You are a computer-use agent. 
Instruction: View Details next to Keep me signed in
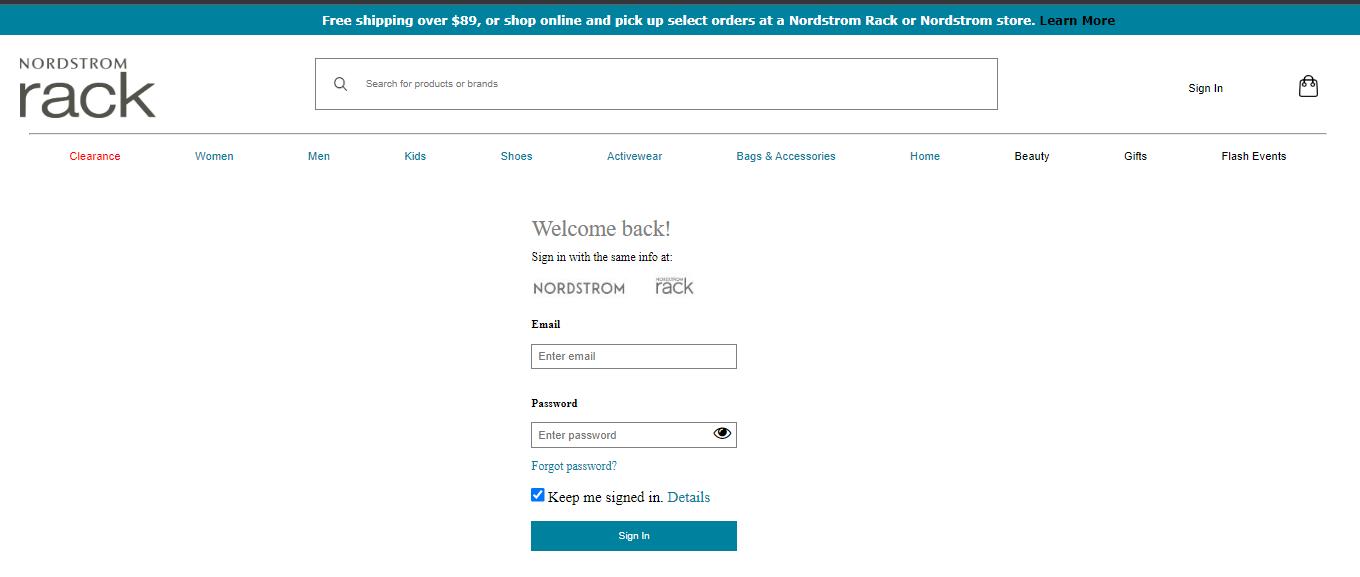689,497
